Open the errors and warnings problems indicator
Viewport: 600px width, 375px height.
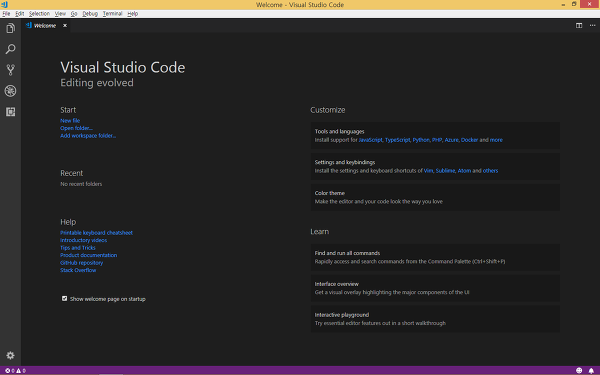point(15,370)
